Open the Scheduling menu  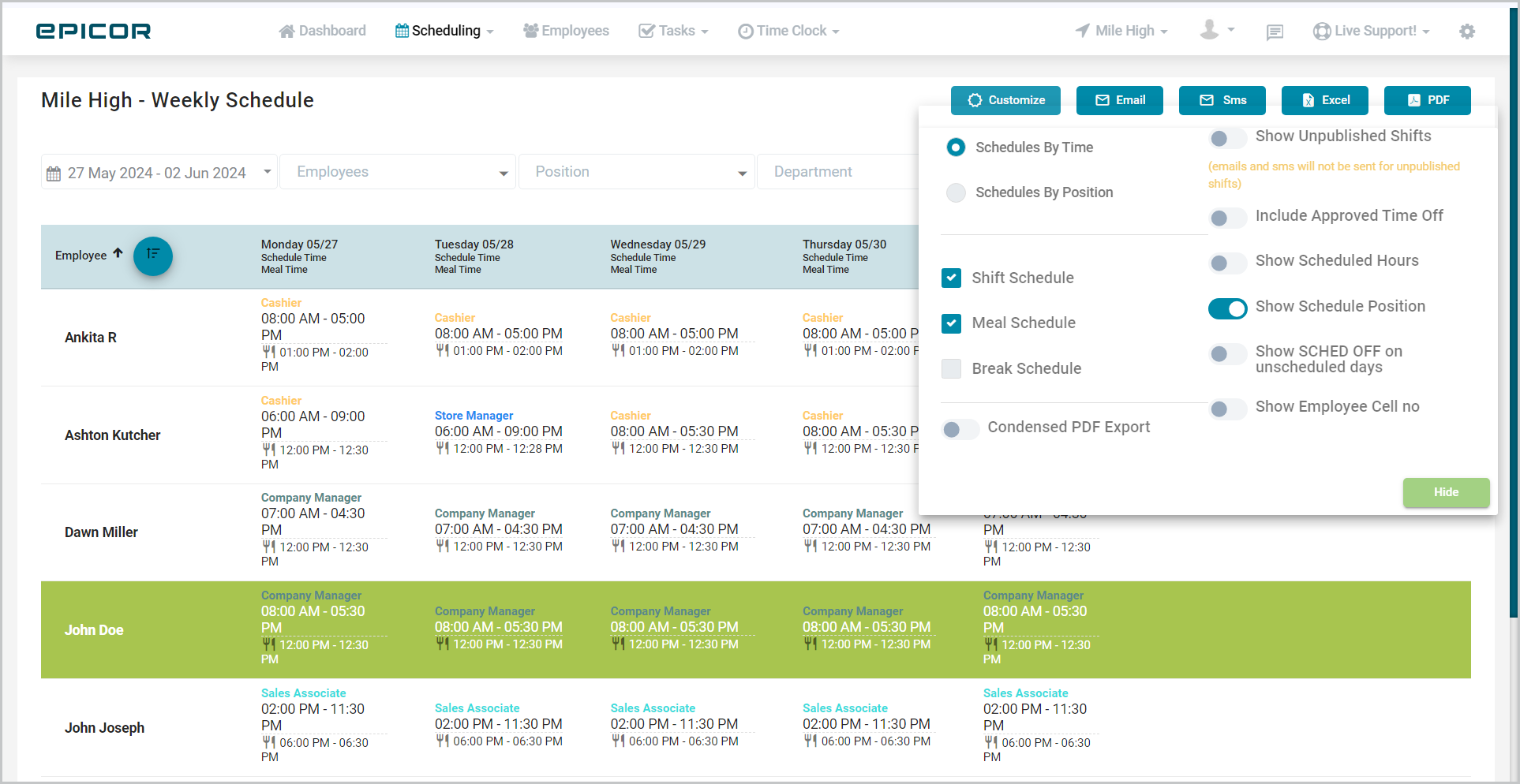[x=444, y=31]
